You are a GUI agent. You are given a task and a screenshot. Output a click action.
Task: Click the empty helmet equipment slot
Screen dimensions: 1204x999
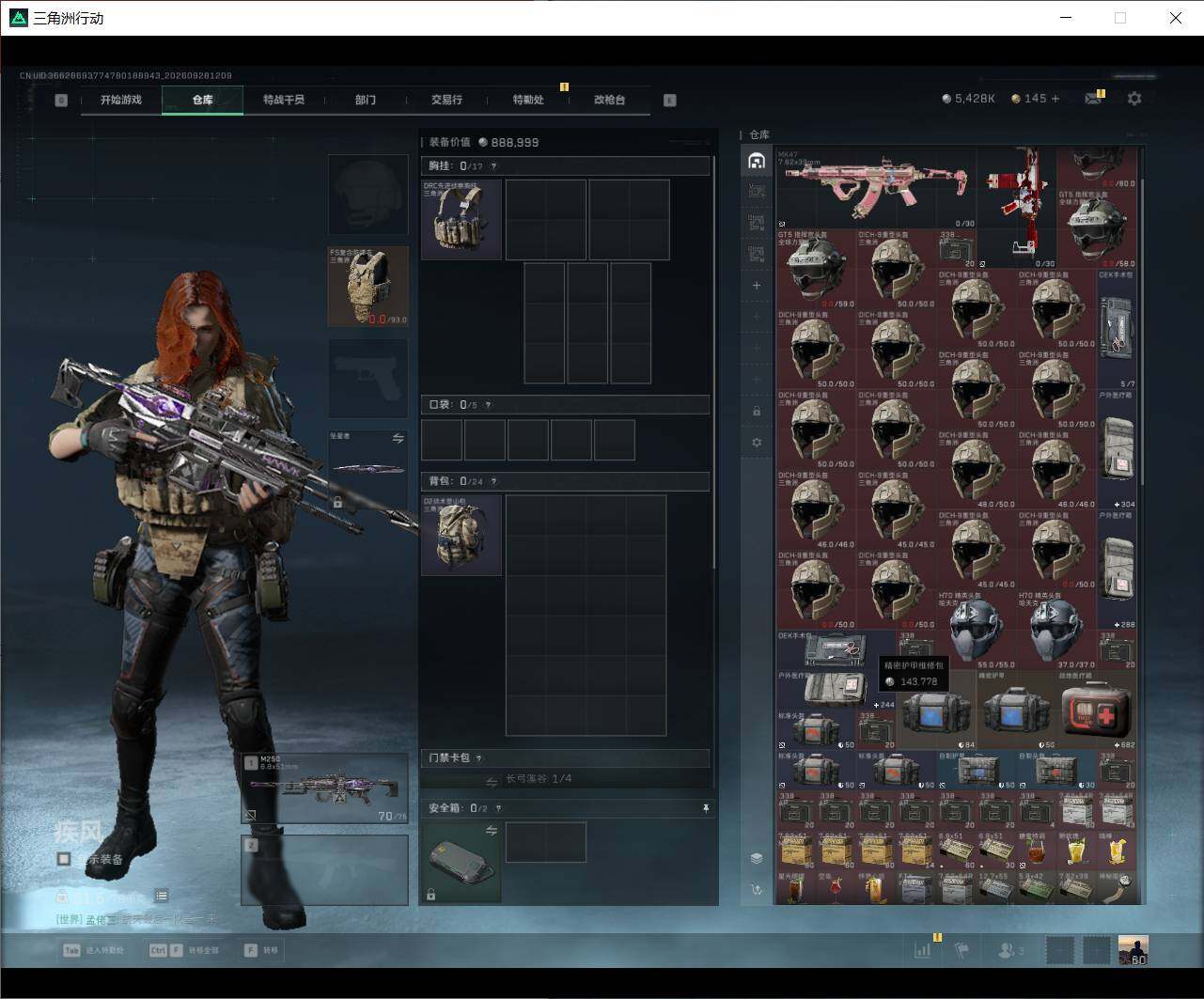(368, 195)
